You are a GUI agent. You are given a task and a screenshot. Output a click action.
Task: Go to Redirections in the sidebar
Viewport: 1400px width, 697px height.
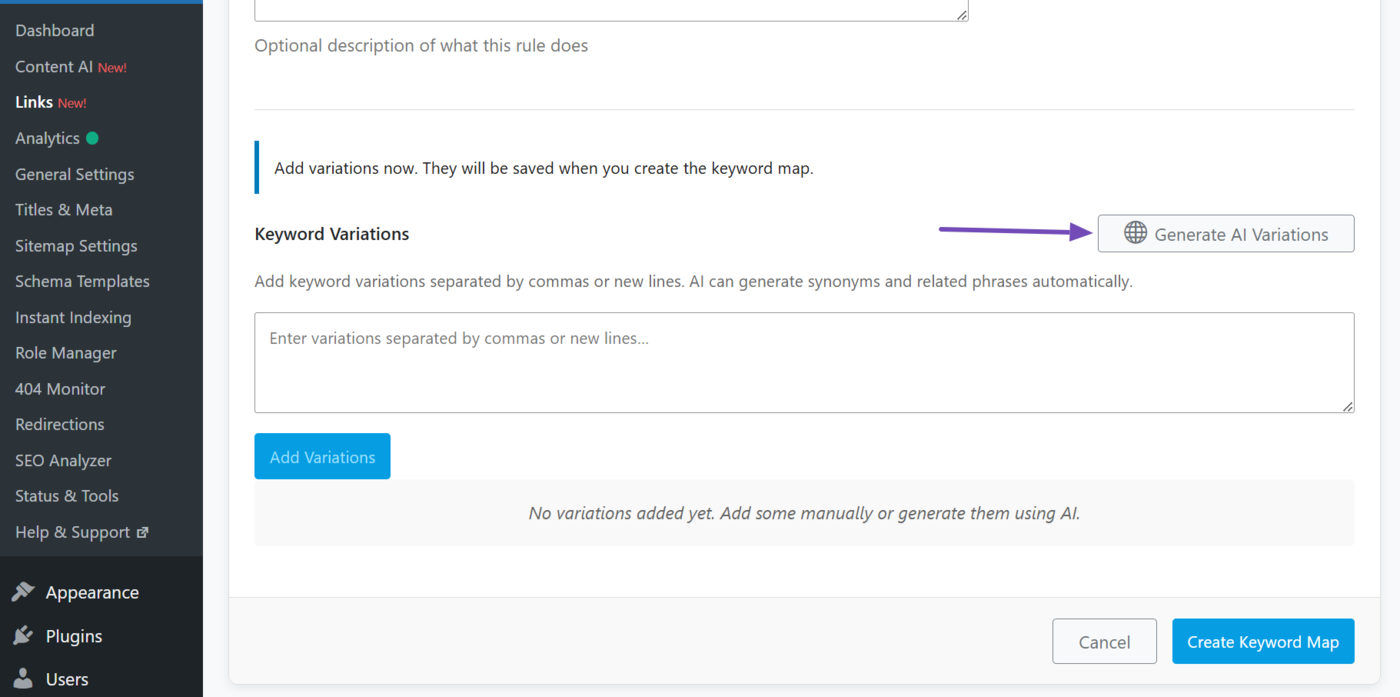pos(59,424)
